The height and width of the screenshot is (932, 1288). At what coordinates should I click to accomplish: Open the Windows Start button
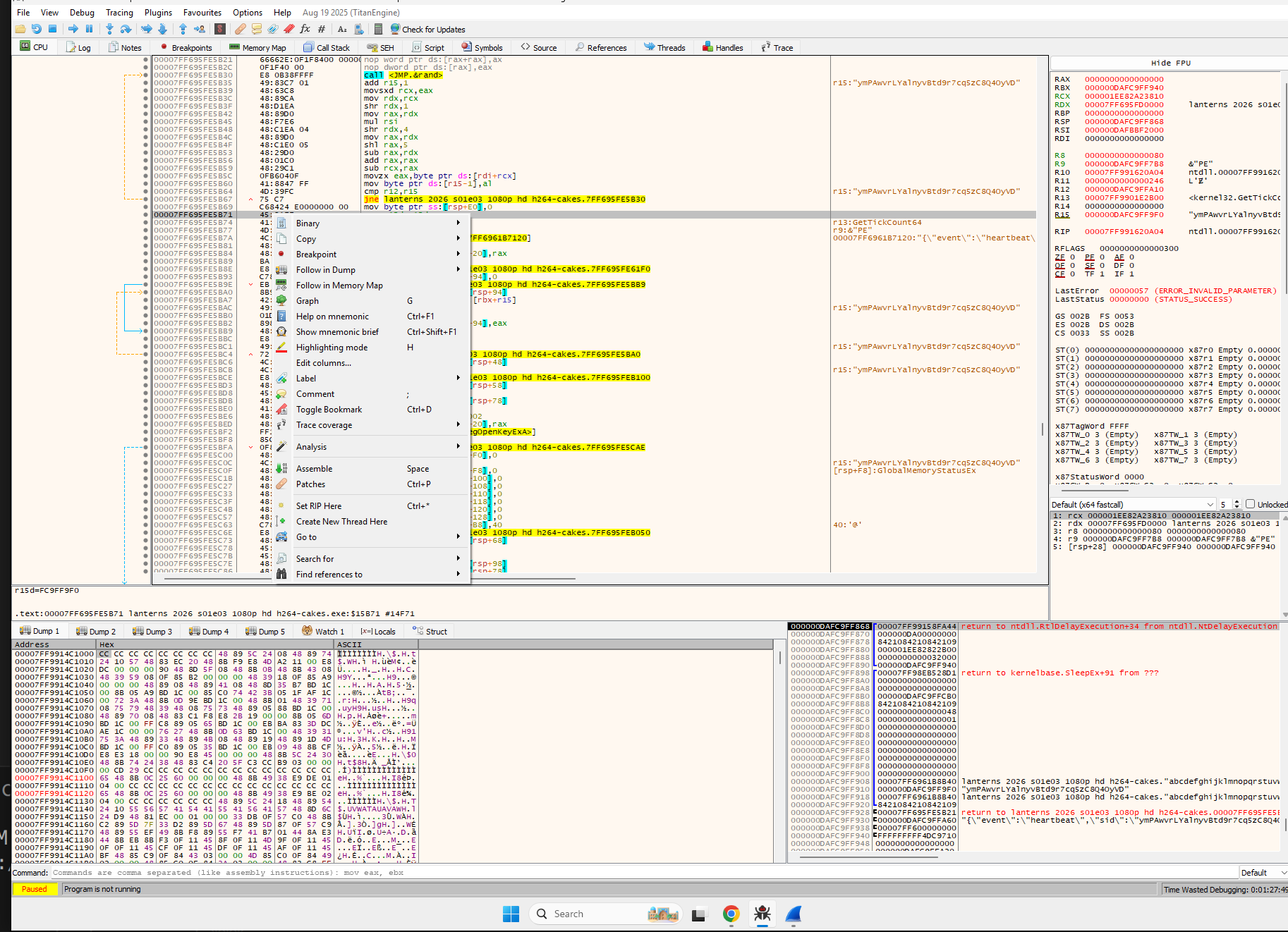pos(511,914)
